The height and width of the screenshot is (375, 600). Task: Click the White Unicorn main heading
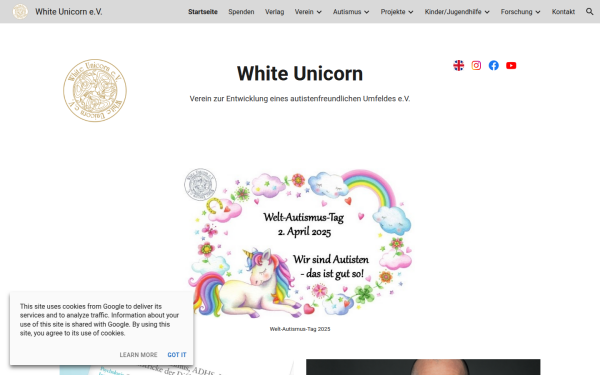pos(300,73)
